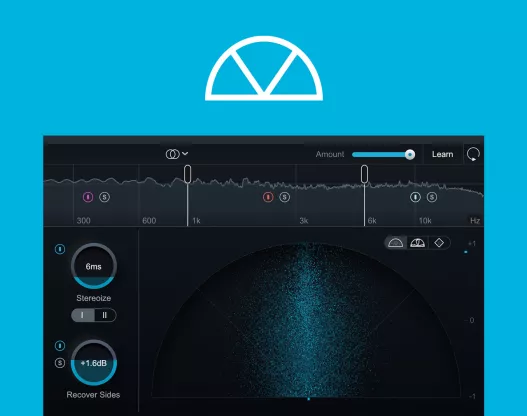527x416 pixels.
Task: Select the crossover handle near 6k
Action: coord(364,174)
